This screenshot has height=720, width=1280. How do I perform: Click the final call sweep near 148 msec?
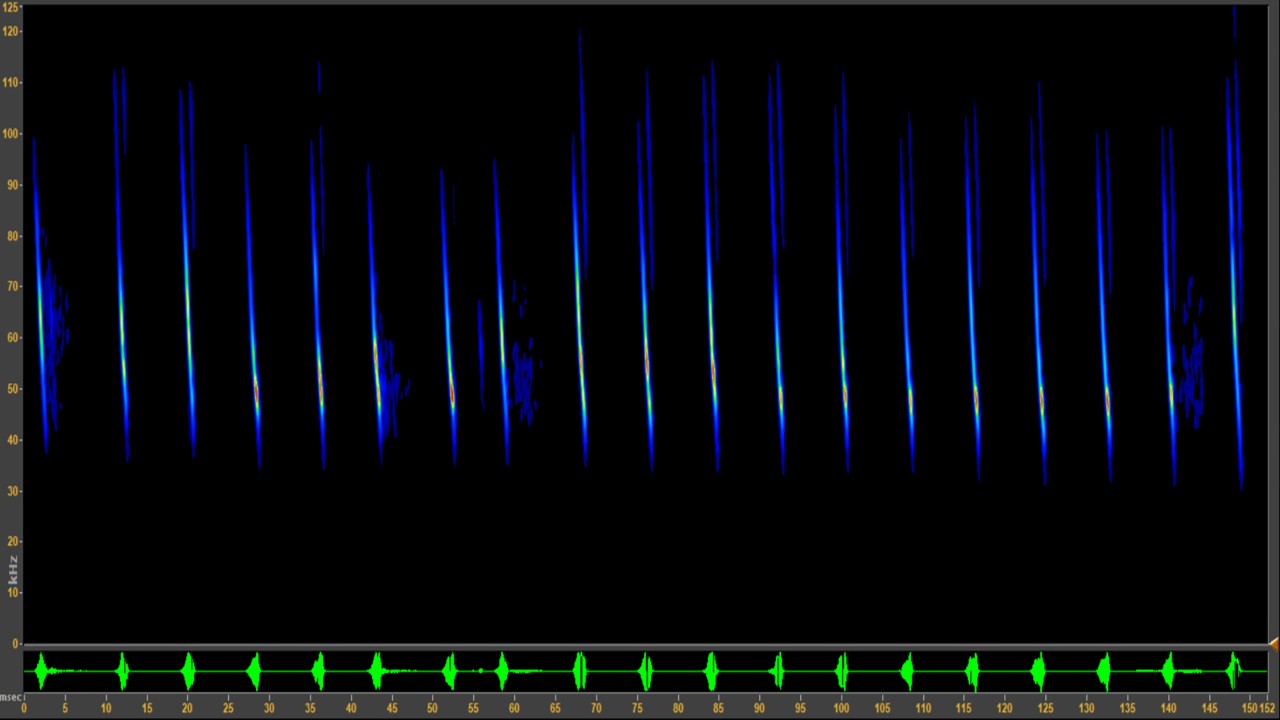(1234, 300)
